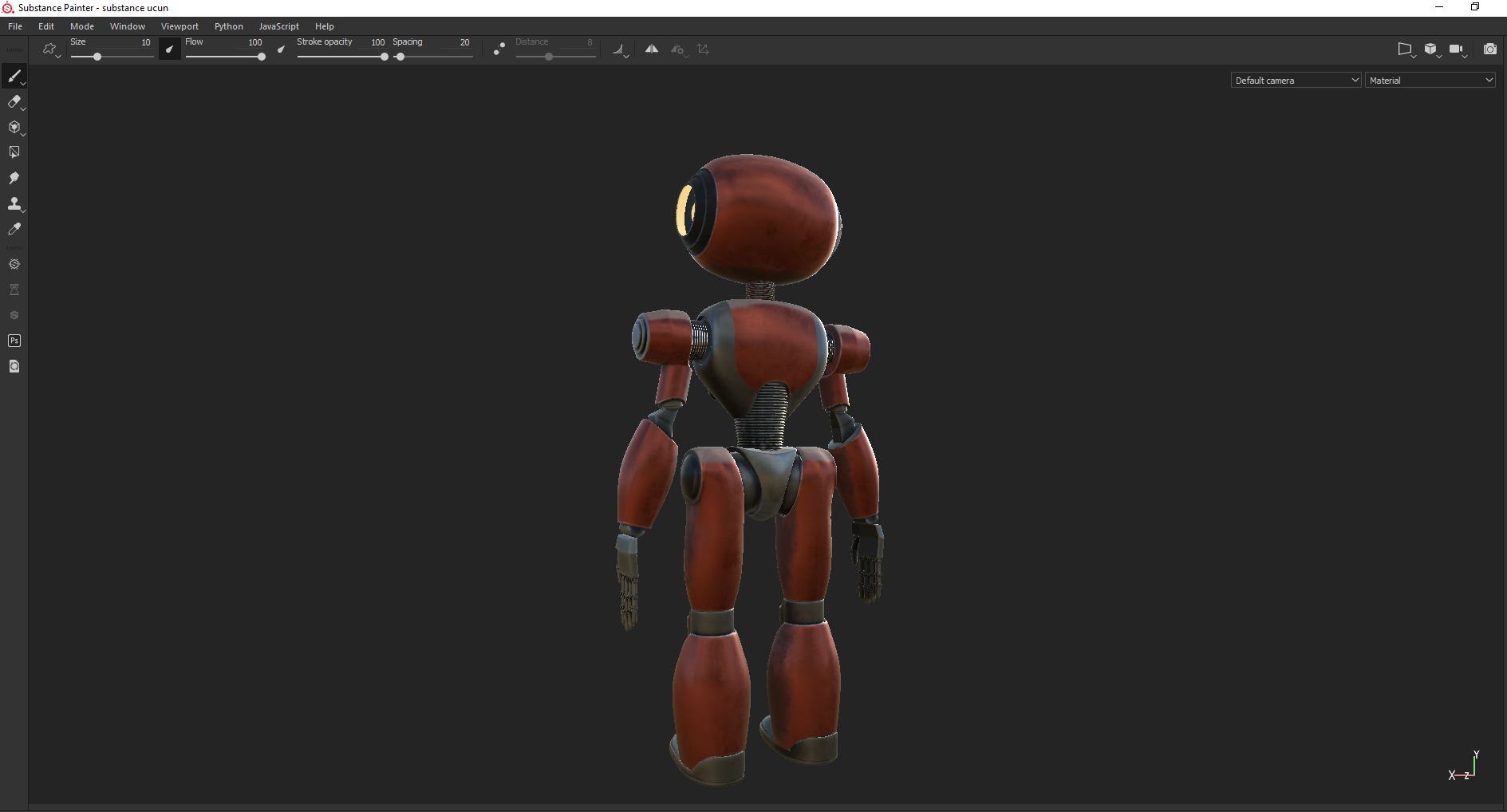Image resolution: width=1507 pixels, height=812 pixels.
Task: Click the greyed transform-axes toolbar icon
Action: (703, 49)
